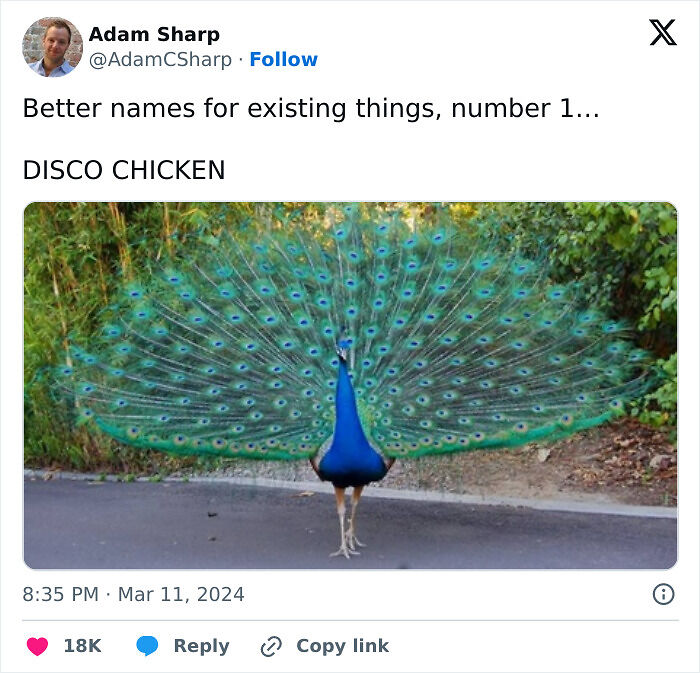
Task: Select the Copy link text
Action: (342, 646)
